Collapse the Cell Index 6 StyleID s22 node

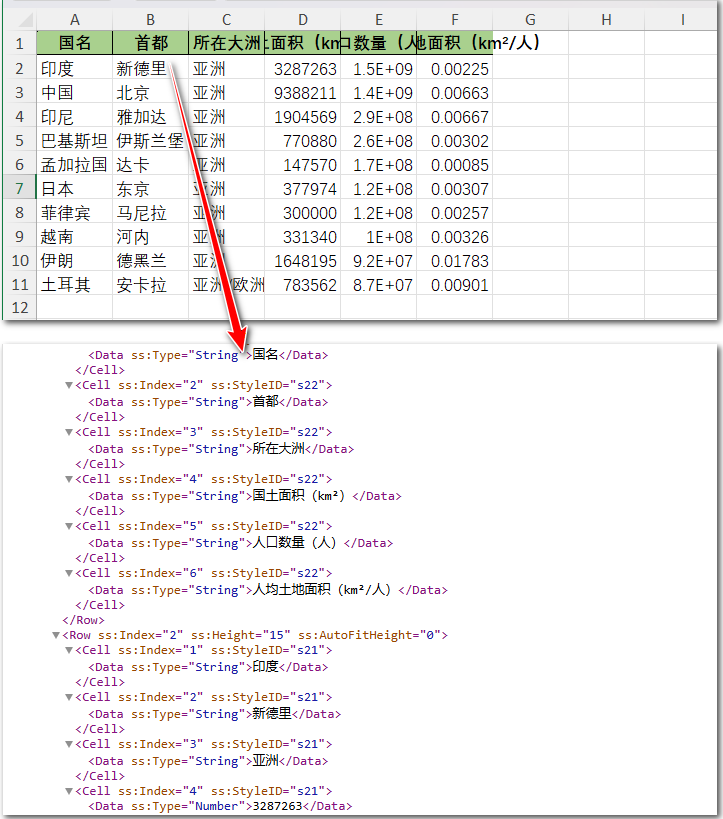click(68, 574)
